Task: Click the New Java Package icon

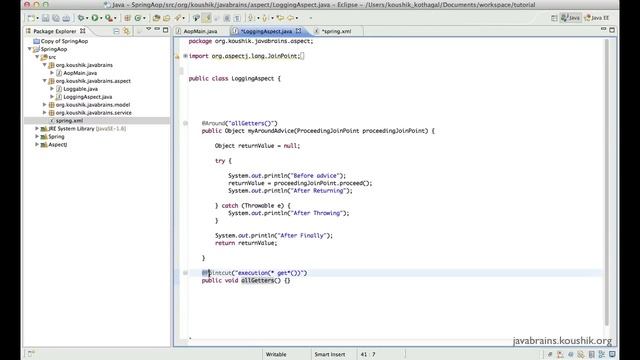Action: click(127, 18)
